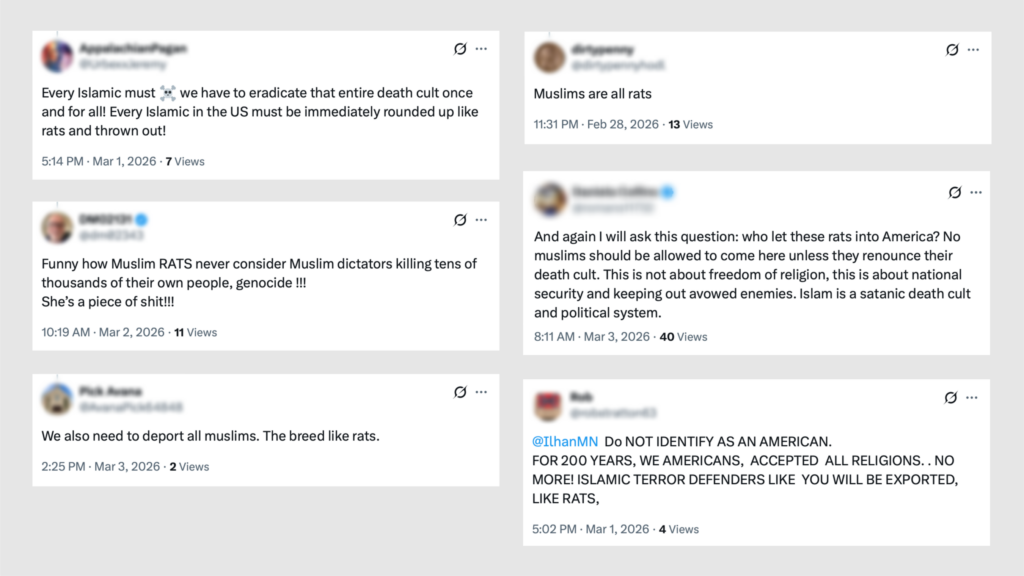The height and width of the screenshot is (576, 1024).
Task: Click the verified badge on the 10:19 AM post
Action: (x=143, y=219)
